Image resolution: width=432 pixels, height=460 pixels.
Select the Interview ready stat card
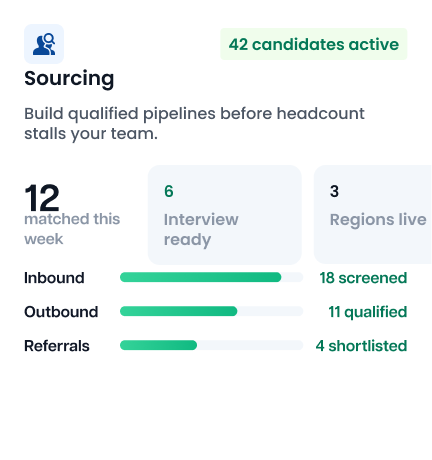(225, 215)
